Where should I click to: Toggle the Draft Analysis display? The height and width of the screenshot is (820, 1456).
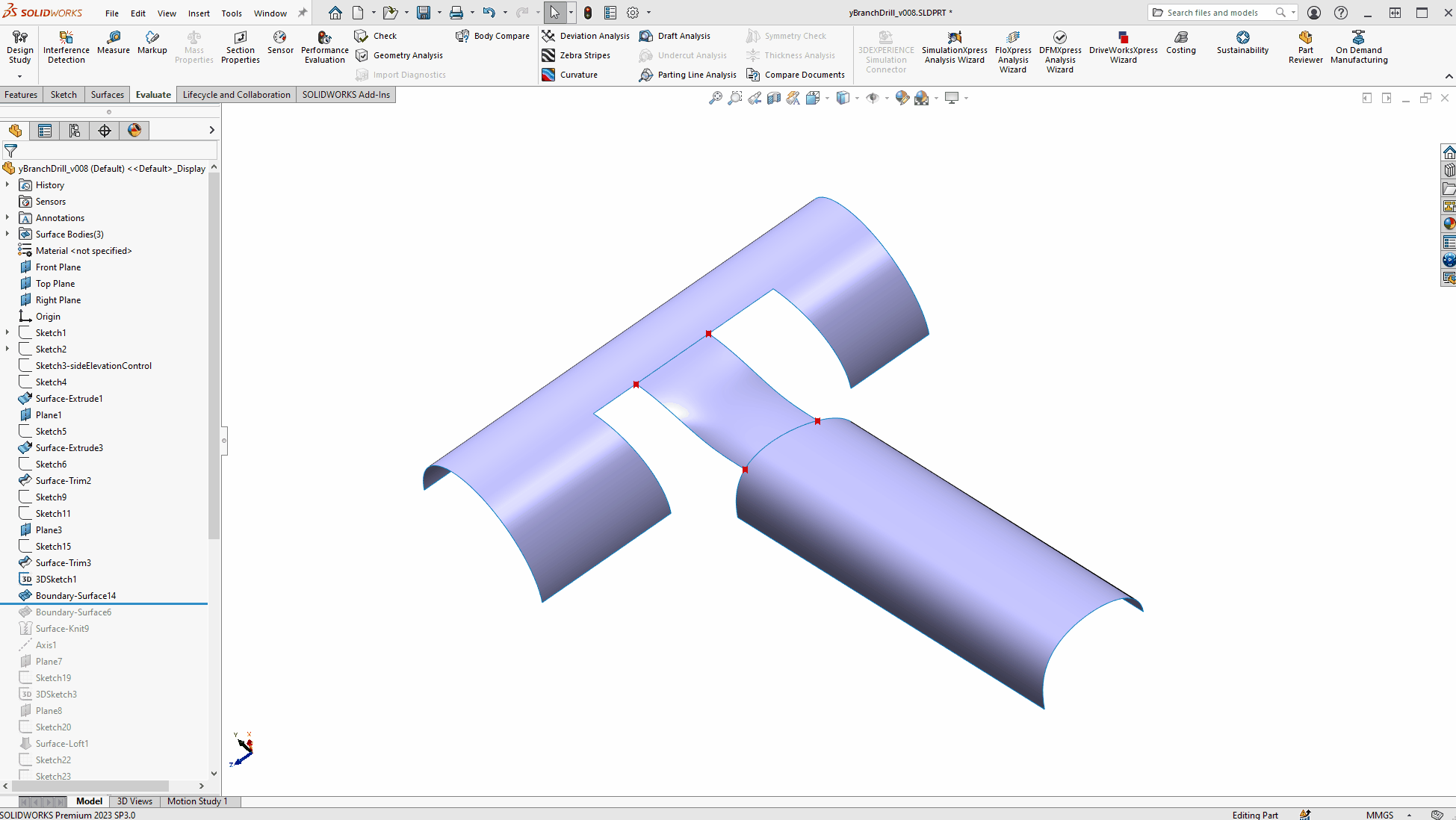click(x=675, y=36)
